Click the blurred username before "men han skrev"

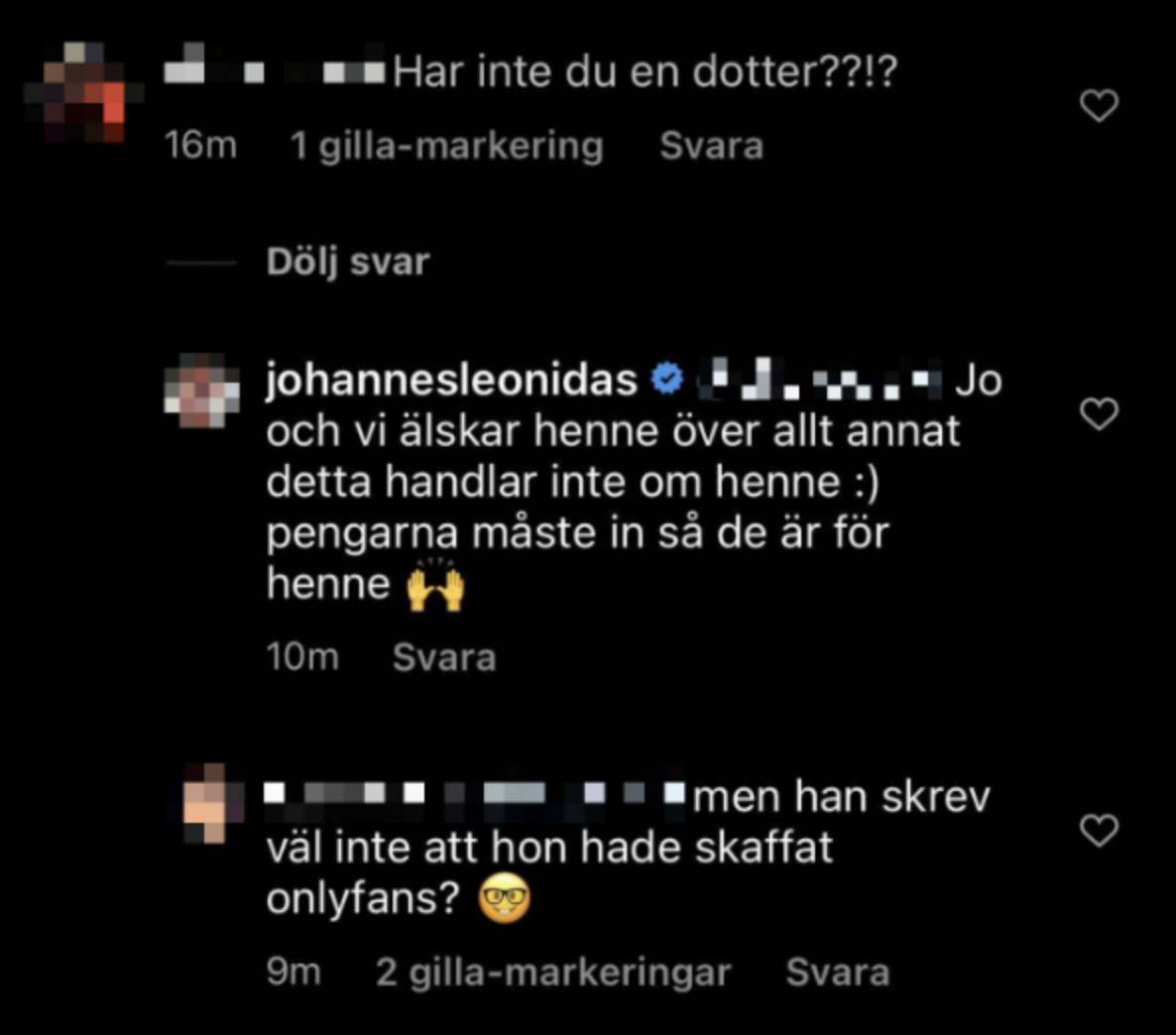[476, 793]
